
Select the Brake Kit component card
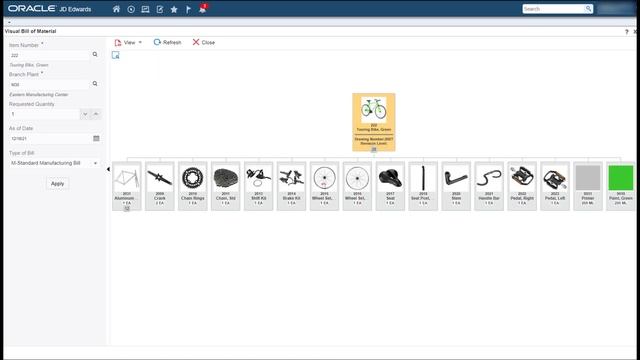point(291,186)
